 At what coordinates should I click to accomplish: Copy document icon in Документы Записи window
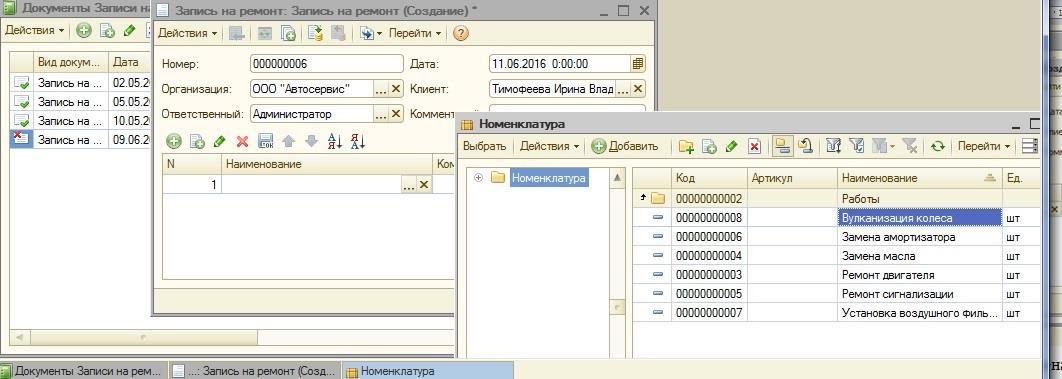click(107, 30)
